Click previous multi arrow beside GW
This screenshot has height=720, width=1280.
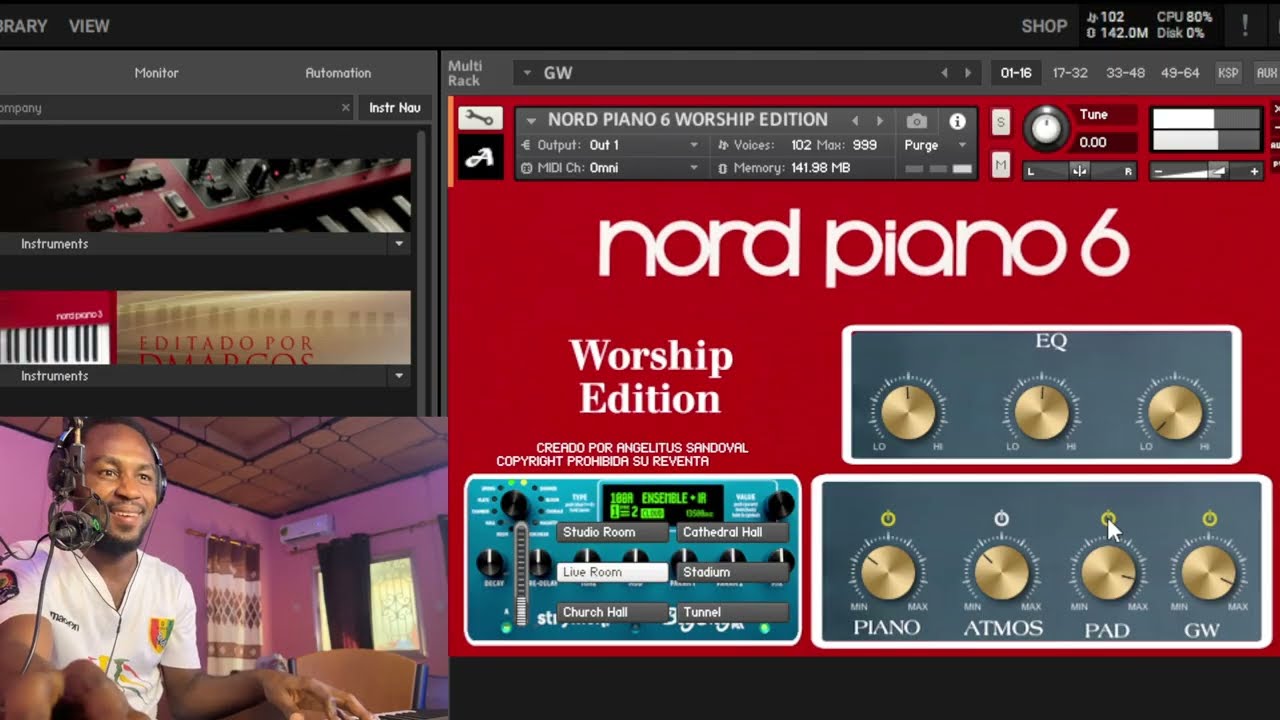[x=944, y=73]
